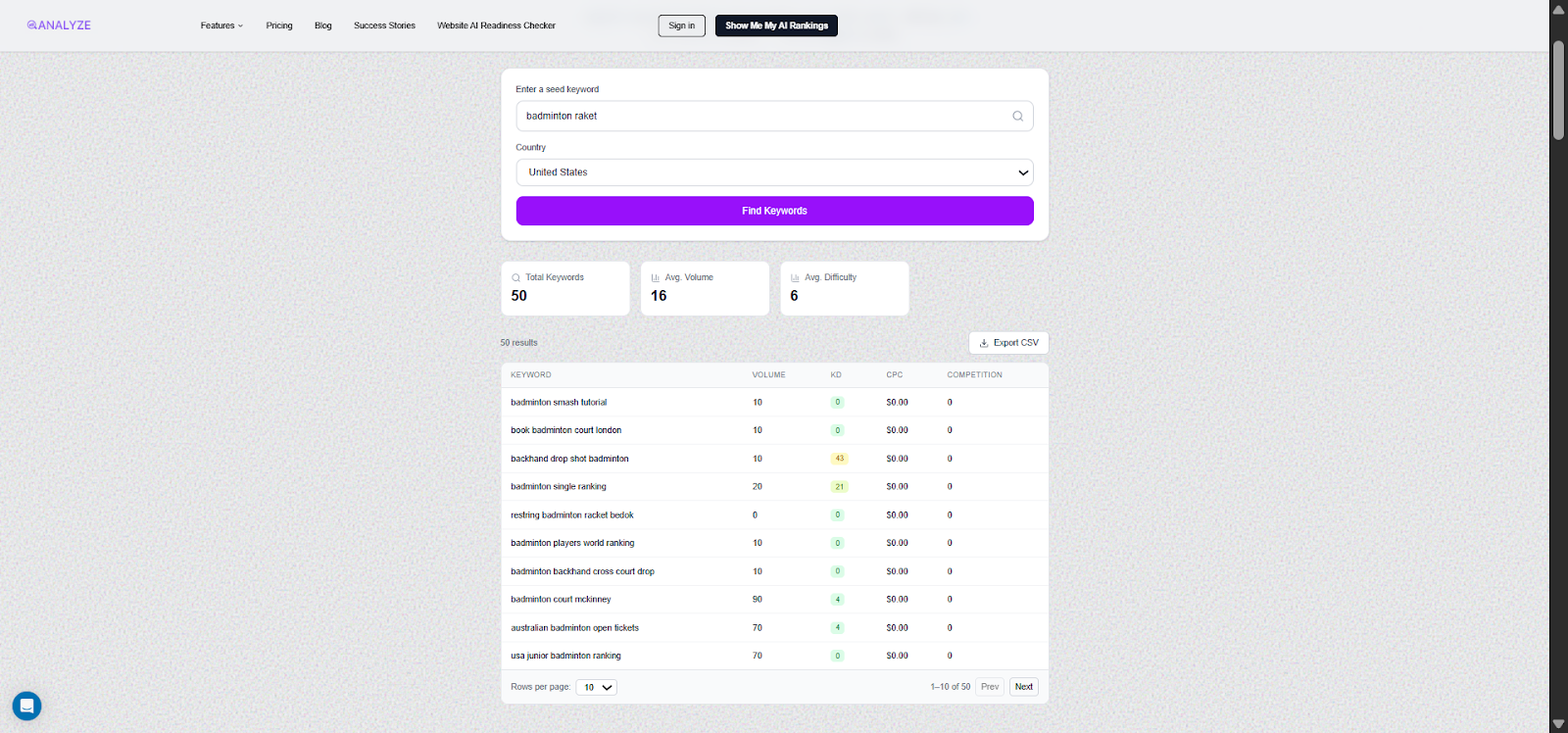The image size is (1568, 733).
Task: Sort by the VOLUME column header
Action: [769, 375]
